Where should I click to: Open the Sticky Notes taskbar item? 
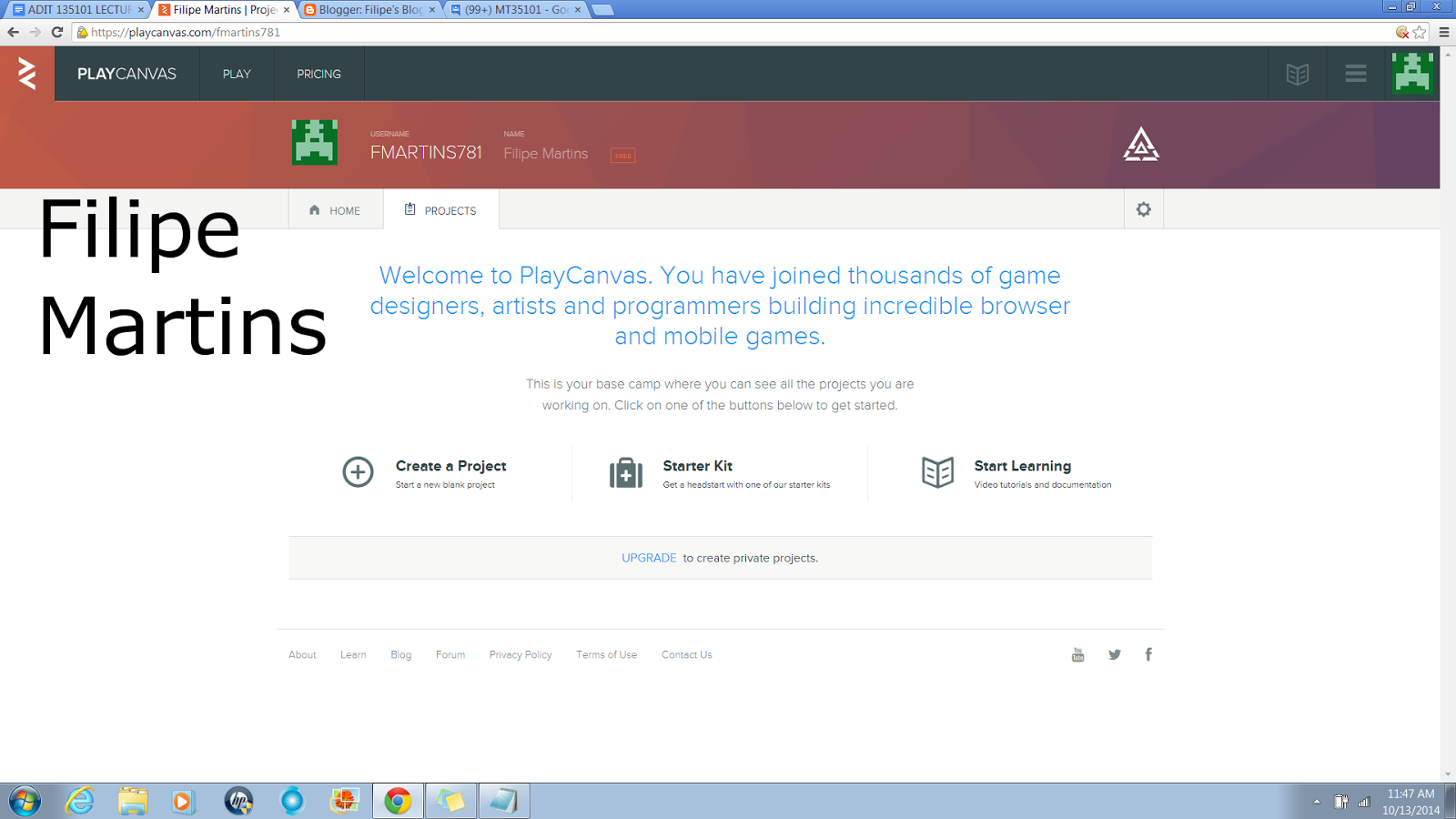pyautogui.click(x=450, y=801)
